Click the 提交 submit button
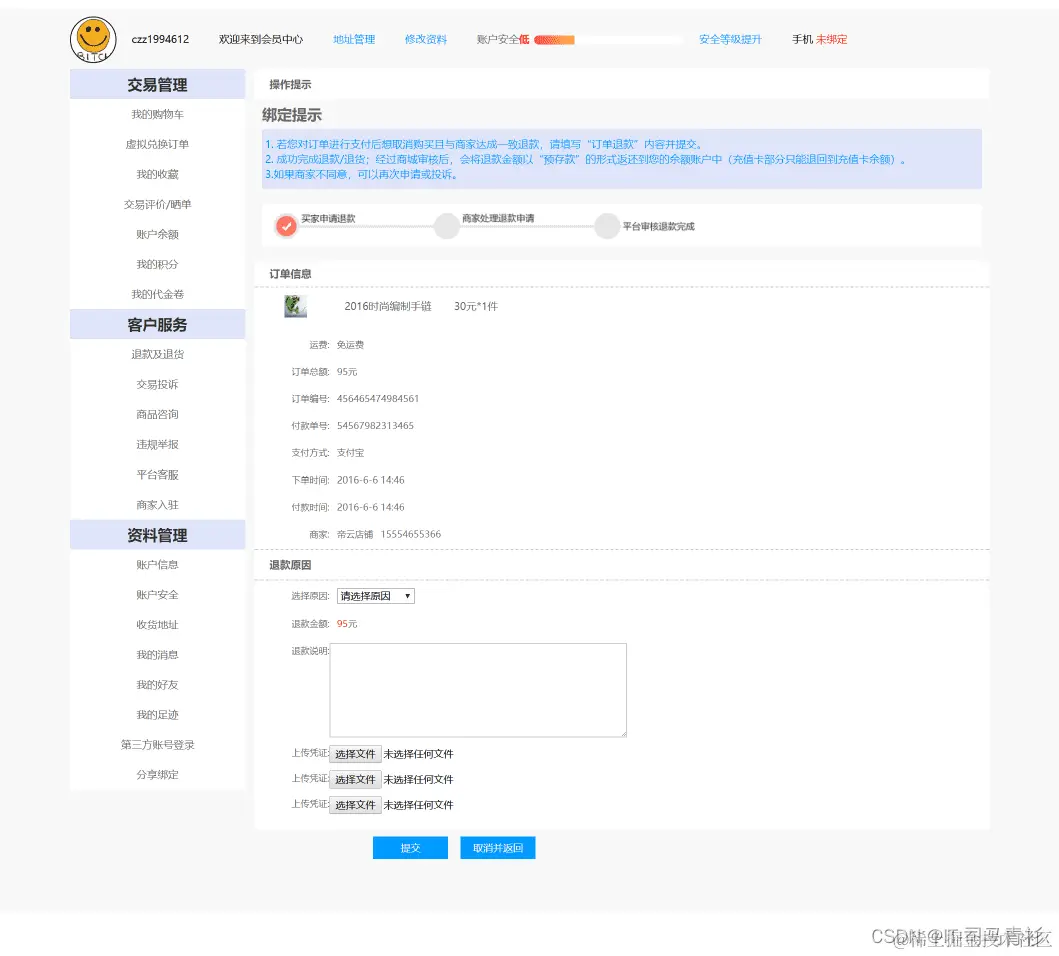1059x956 pixels. (410, 847)
